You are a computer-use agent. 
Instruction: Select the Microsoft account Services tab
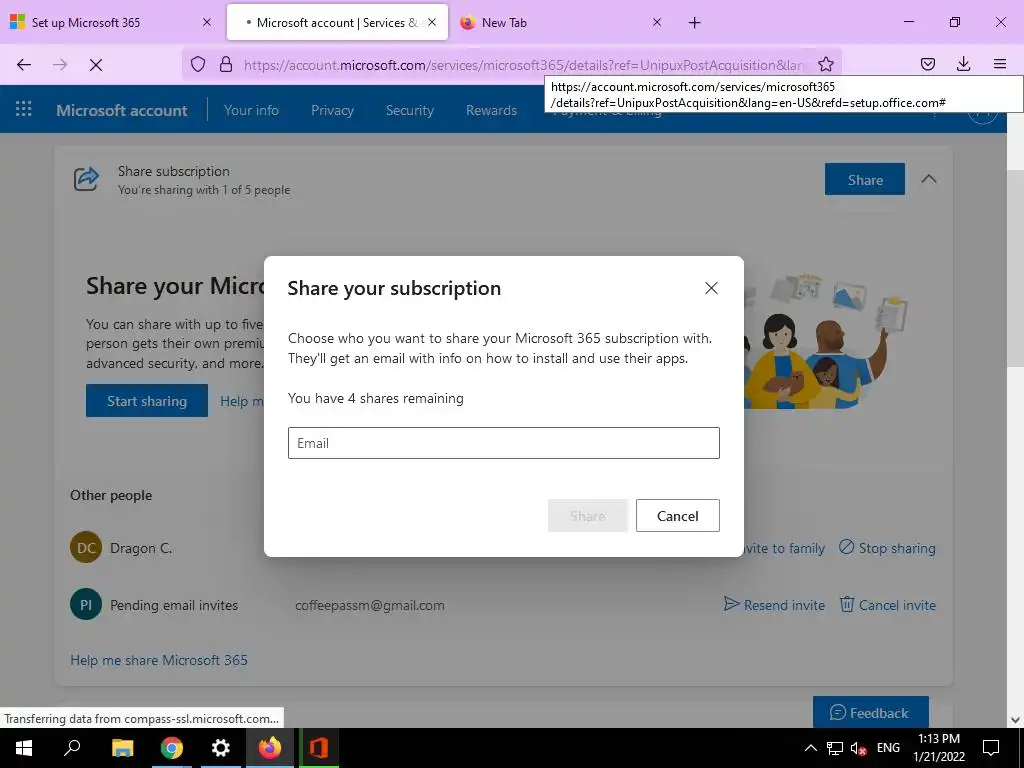(x=337, y=22)
